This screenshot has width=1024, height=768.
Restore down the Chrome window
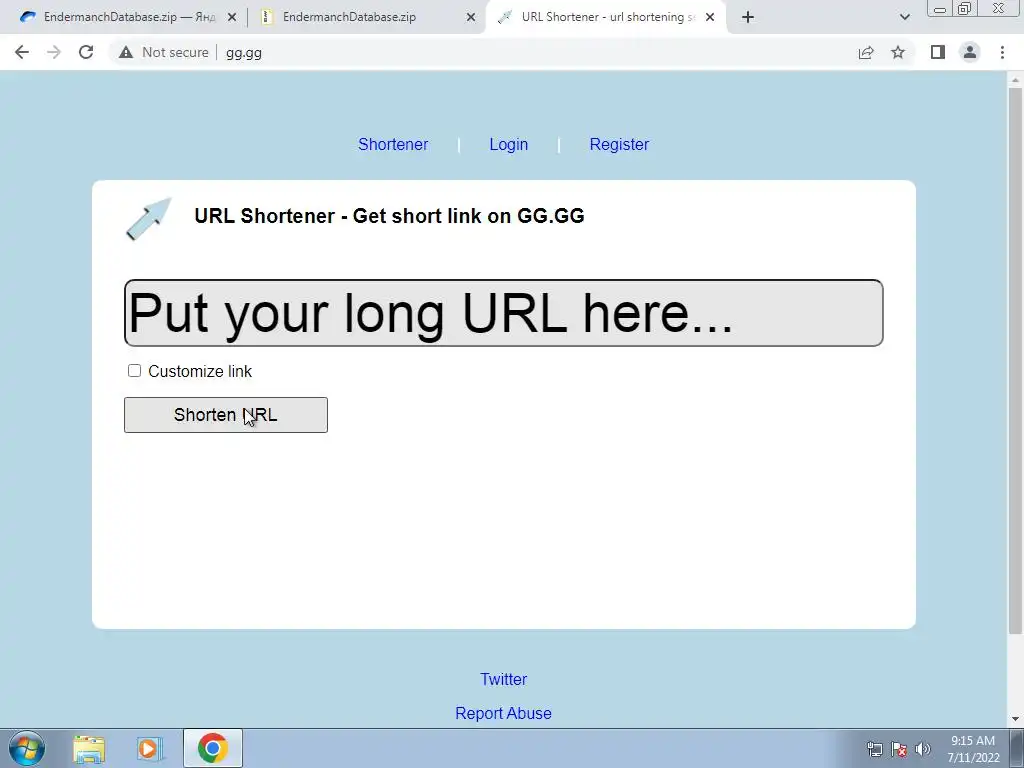965,8
